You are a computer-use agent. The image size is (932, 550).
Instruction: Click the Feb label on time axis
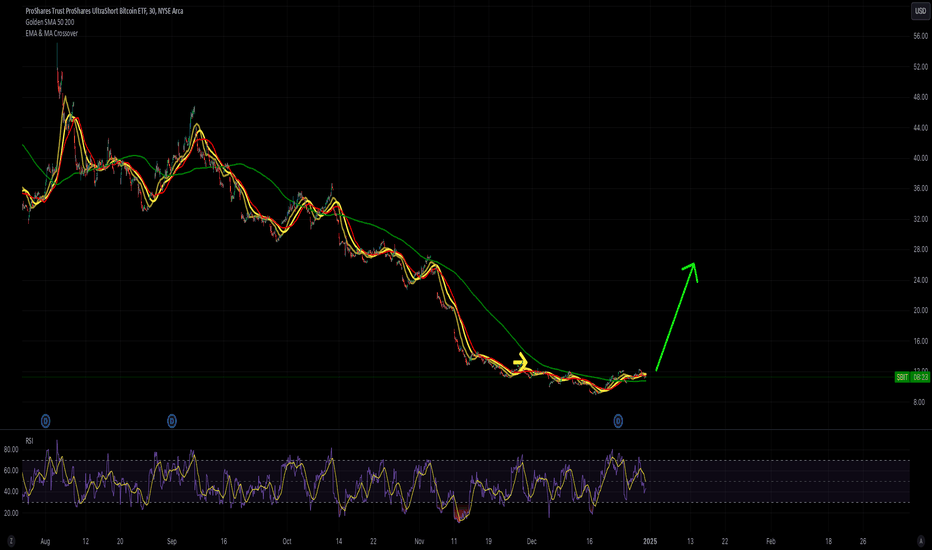770,541
